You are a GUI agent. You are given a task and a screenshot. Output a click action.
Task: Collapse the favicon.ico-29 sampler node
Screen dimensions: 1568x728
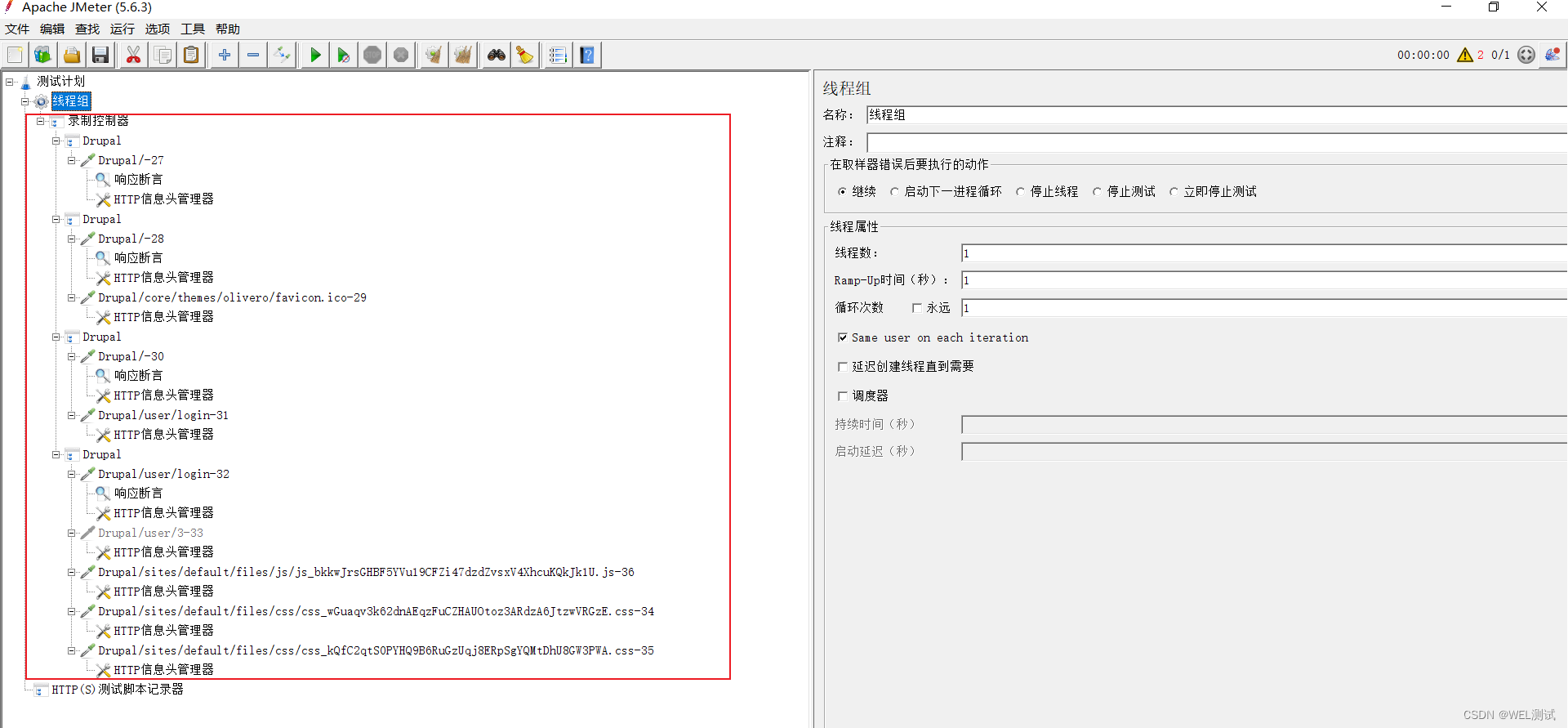tap(71, 297)
